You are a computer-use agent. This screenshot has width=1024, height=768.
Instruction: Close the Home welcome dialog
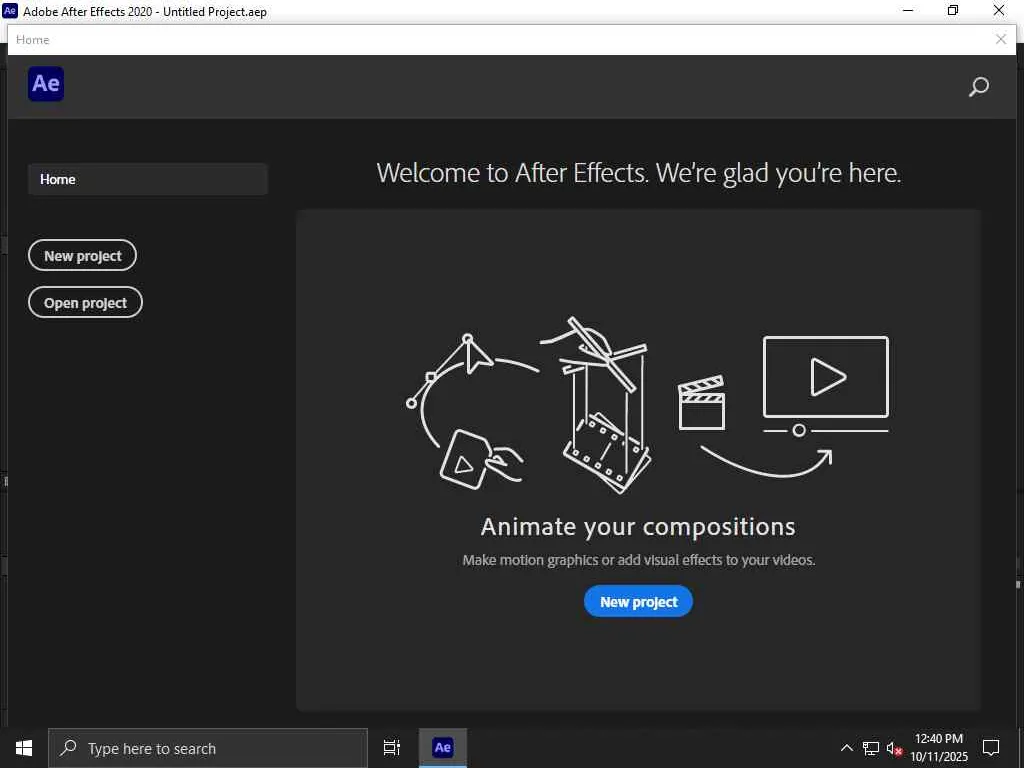[1000, 39]
